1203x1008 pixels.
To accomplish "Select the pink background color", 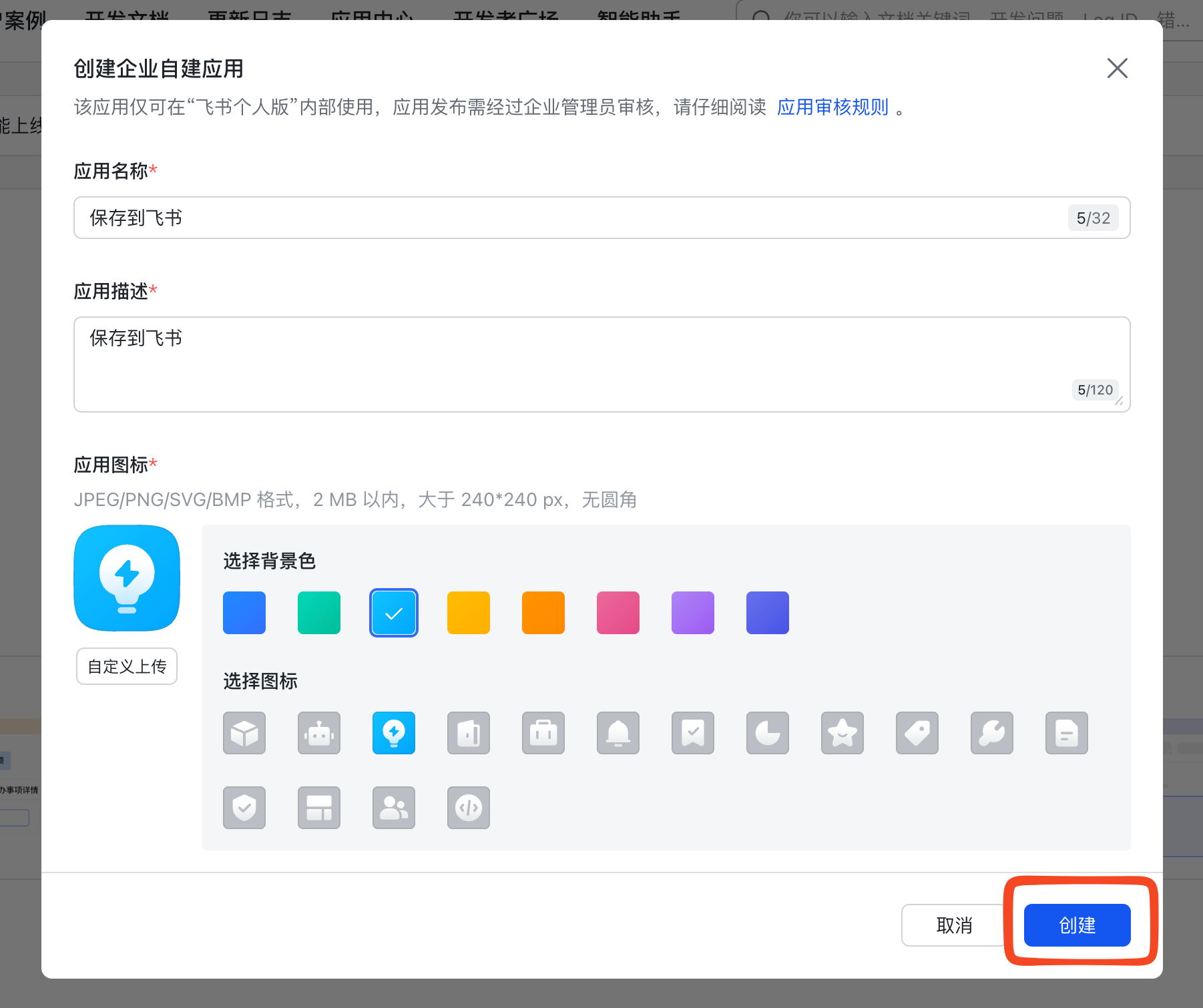I will [618, 612].
